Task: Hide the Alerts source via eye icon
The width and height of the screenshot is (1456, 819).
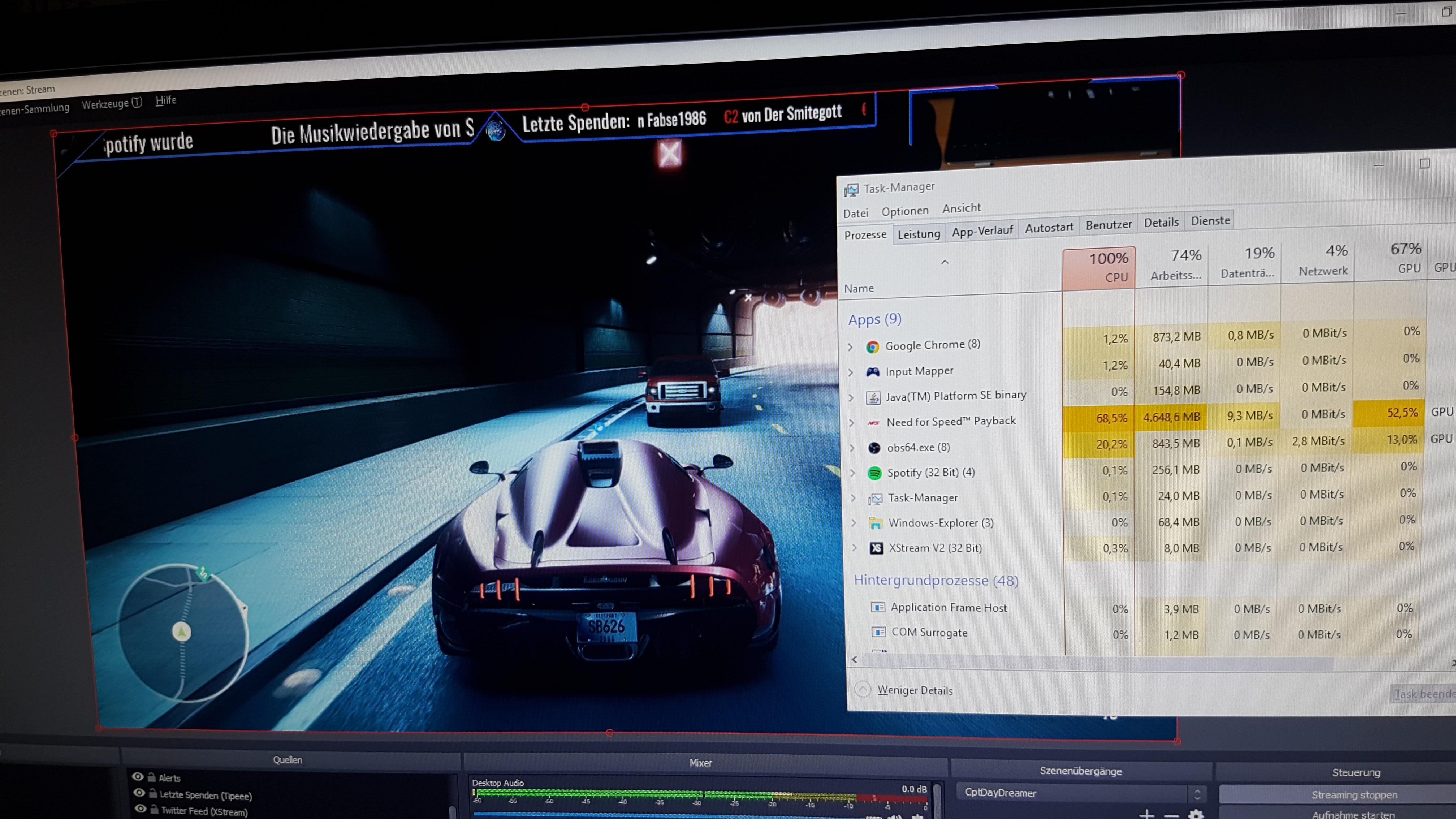Action: [137, 777]
